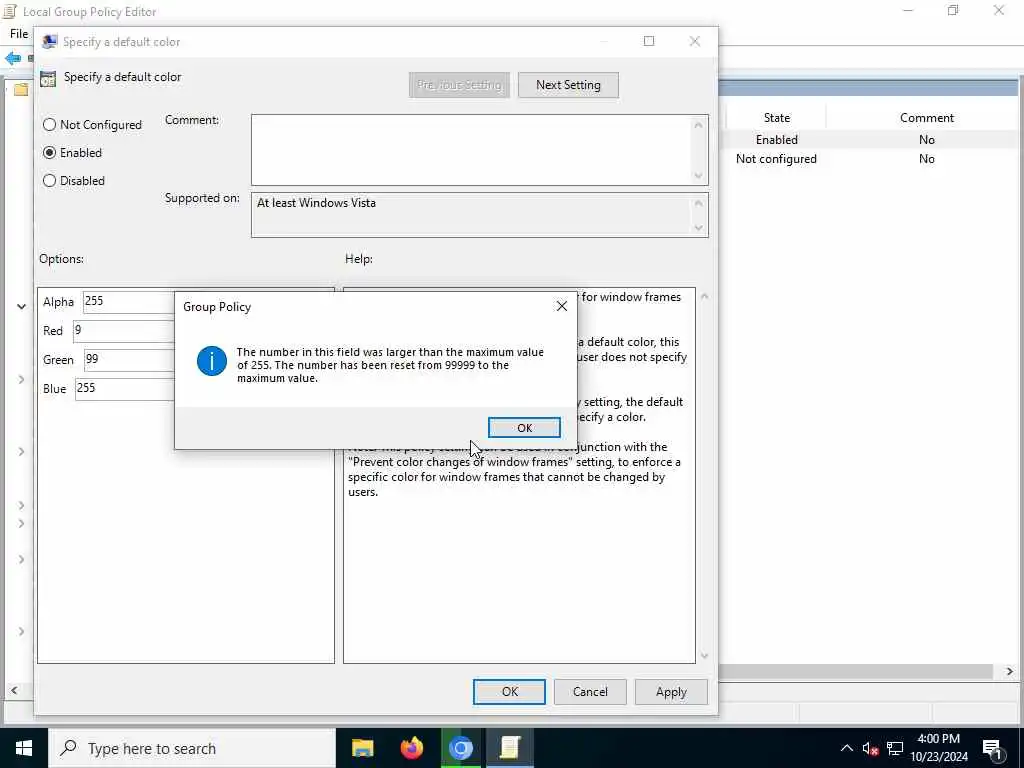1024x768 pixels.
Task: Click the Group Policy Editor taskbar icon
Action: coord(509,748)
